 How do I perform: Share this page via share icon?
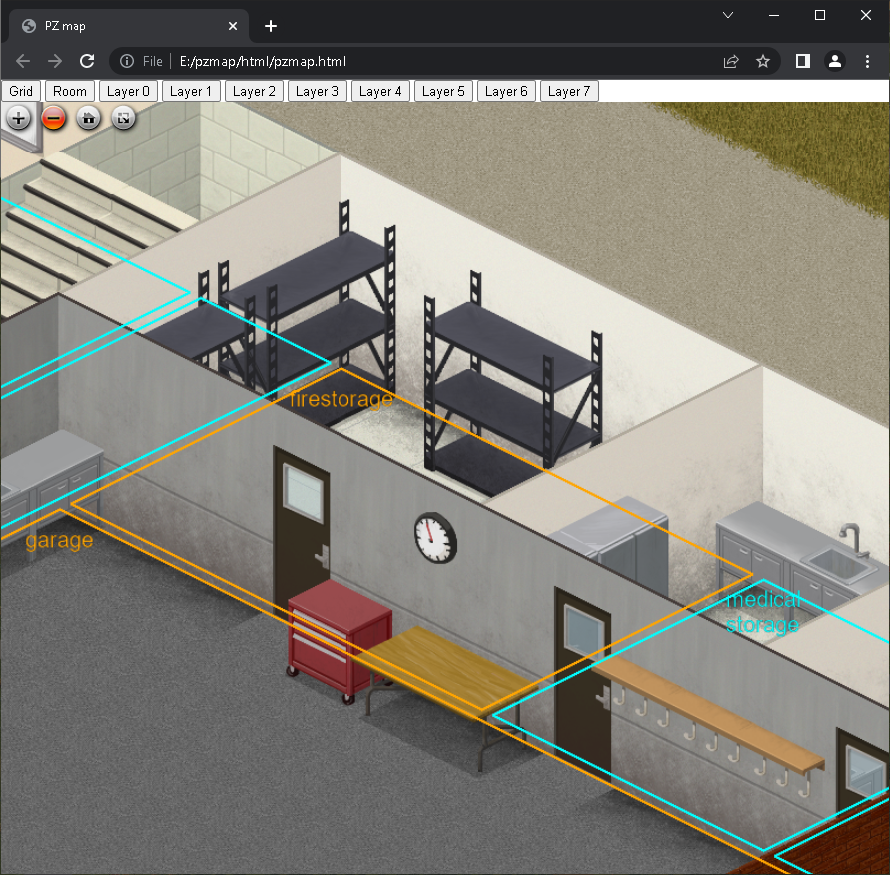(731, 61)
